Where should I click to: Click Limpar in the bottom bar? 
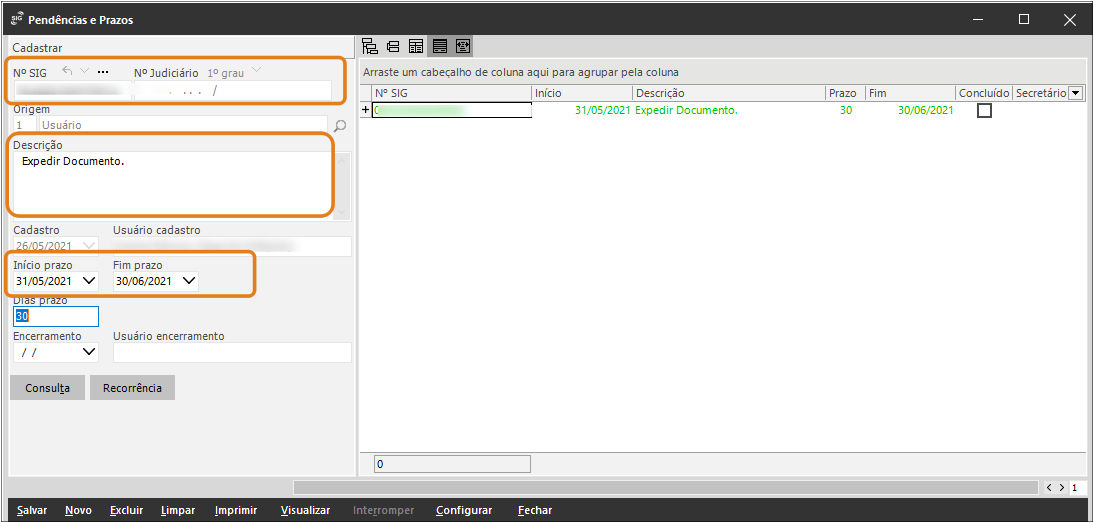coord(178,510)
